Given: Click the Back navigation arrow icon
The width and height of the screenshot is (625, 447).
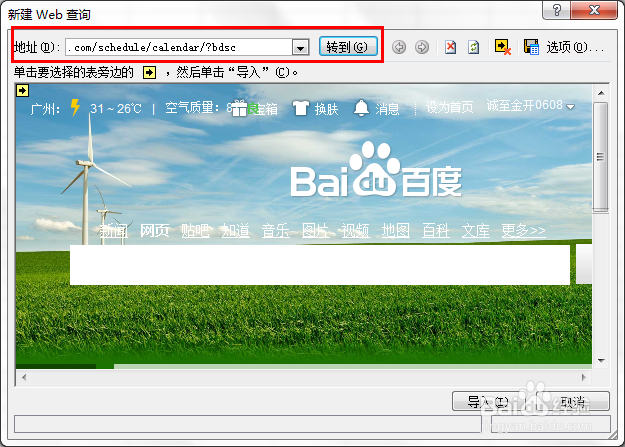Looking at the screenshot, I should point(399,47).
